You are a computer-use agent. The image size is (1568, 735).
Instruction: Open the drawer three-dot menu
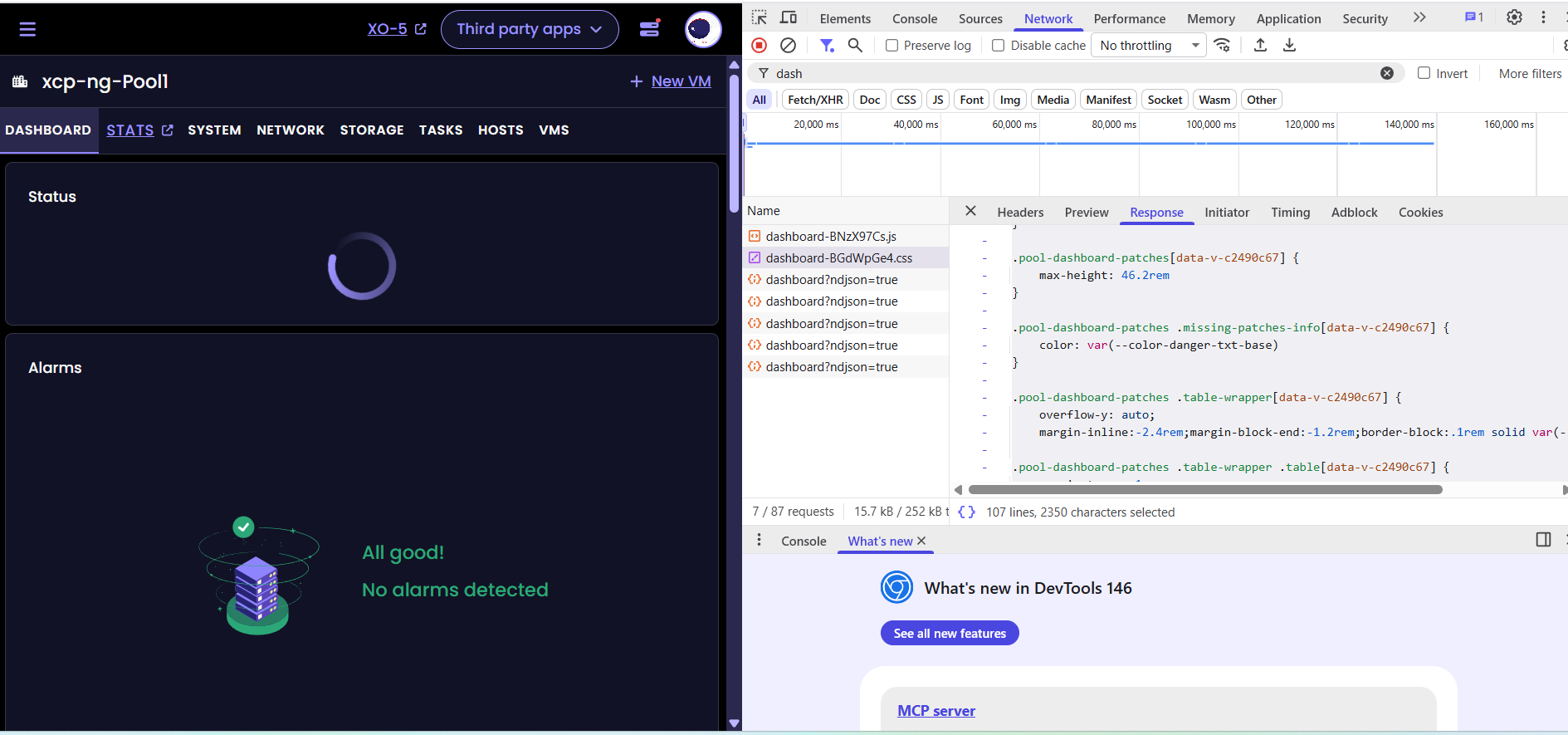(x=759, y=540)
